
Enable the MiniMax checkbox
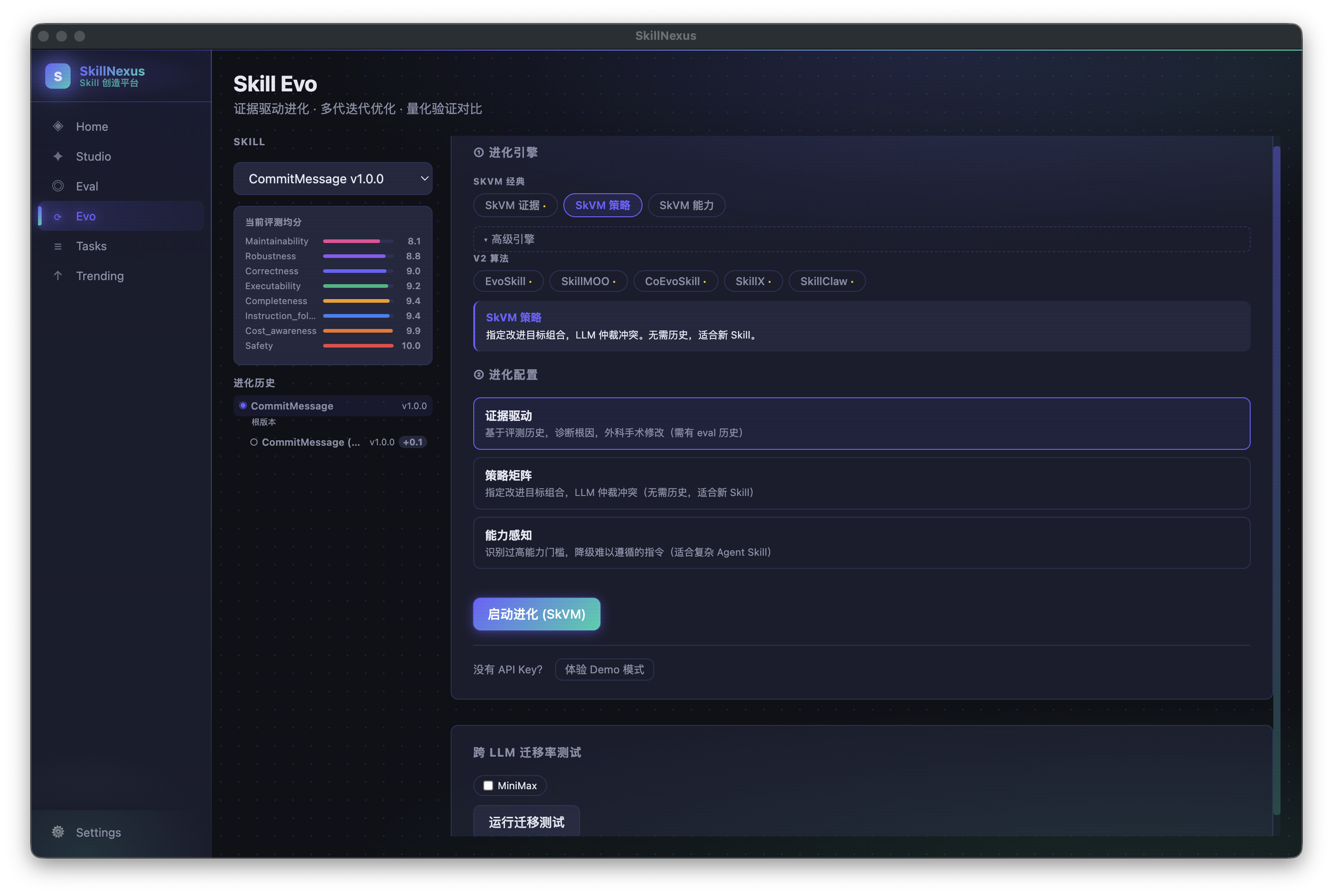(x=488, y=786)
